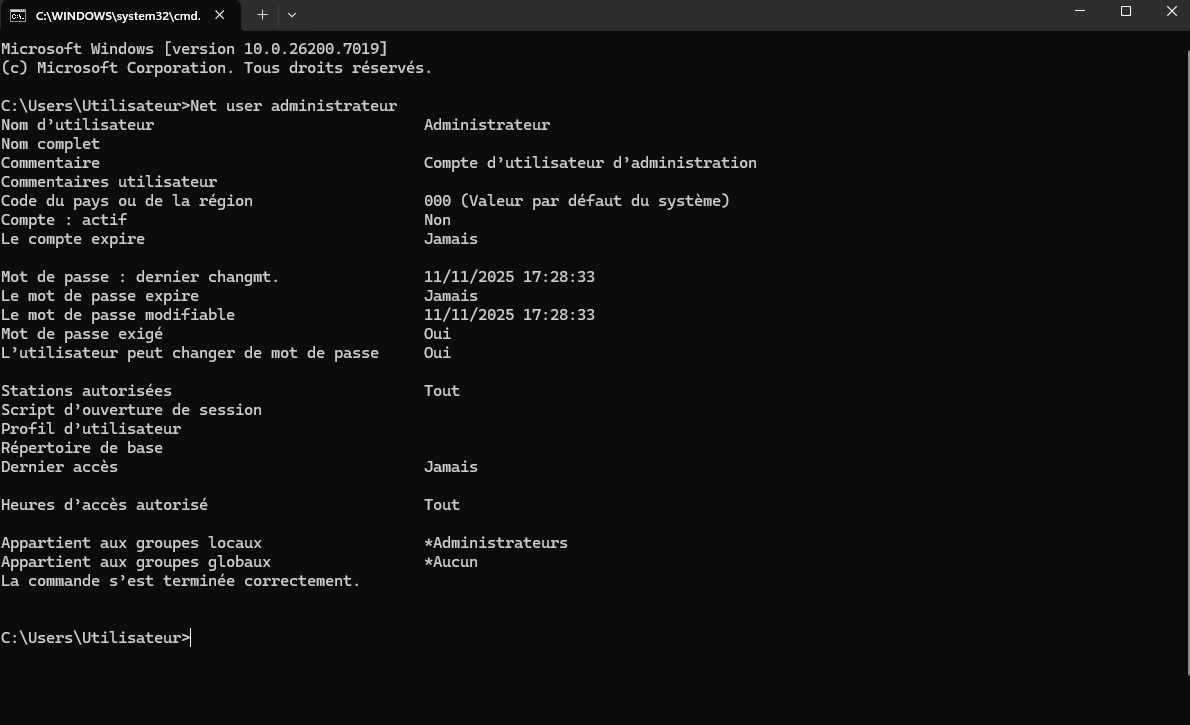The width and height of the screenshot is (1190, 725).
Task: Maximize the terminal window
Action: click(x=1125, y=11)
